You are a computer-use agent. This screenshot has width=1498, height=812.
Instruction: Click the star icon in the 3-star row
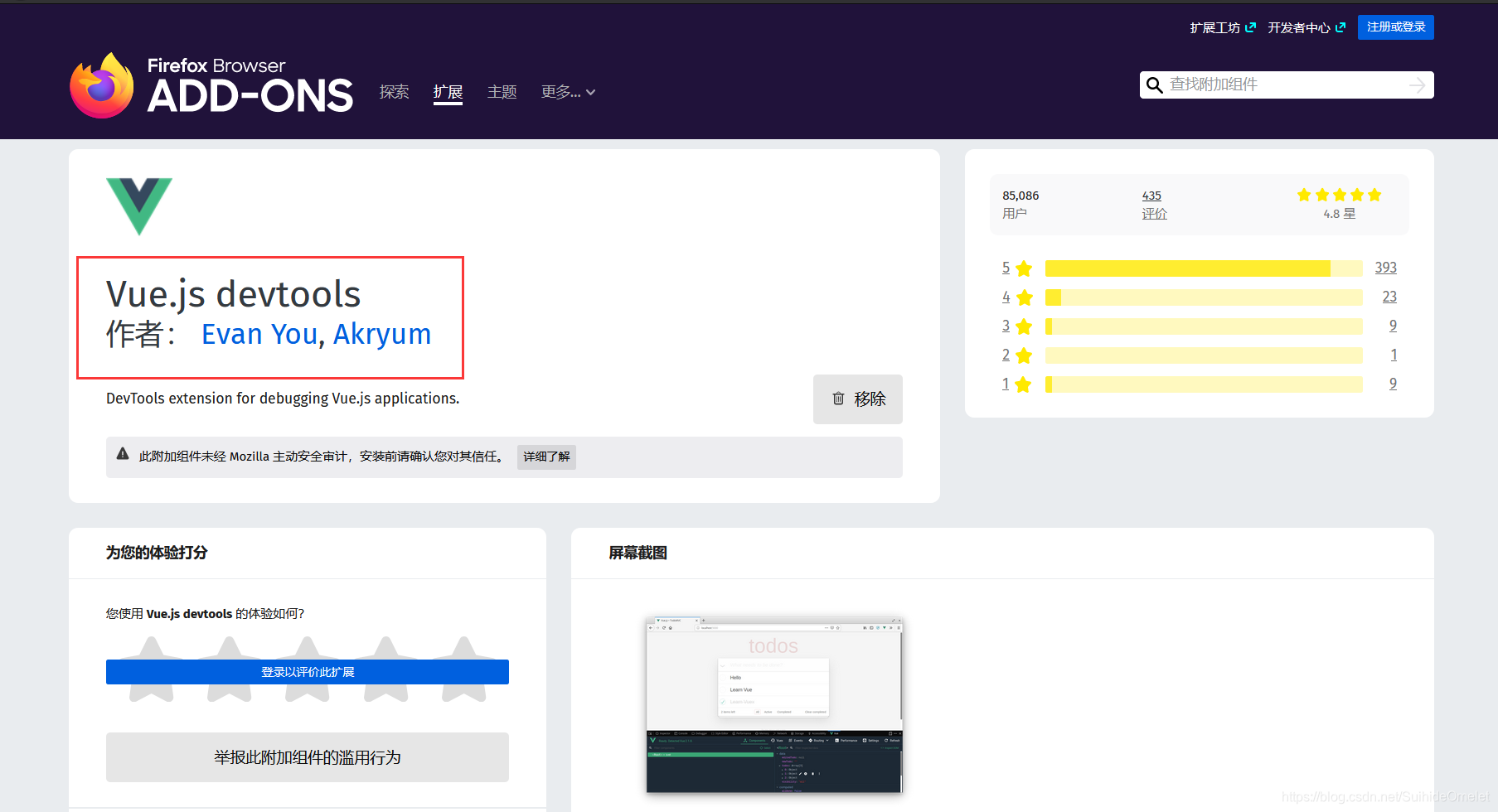[1024, 326]
